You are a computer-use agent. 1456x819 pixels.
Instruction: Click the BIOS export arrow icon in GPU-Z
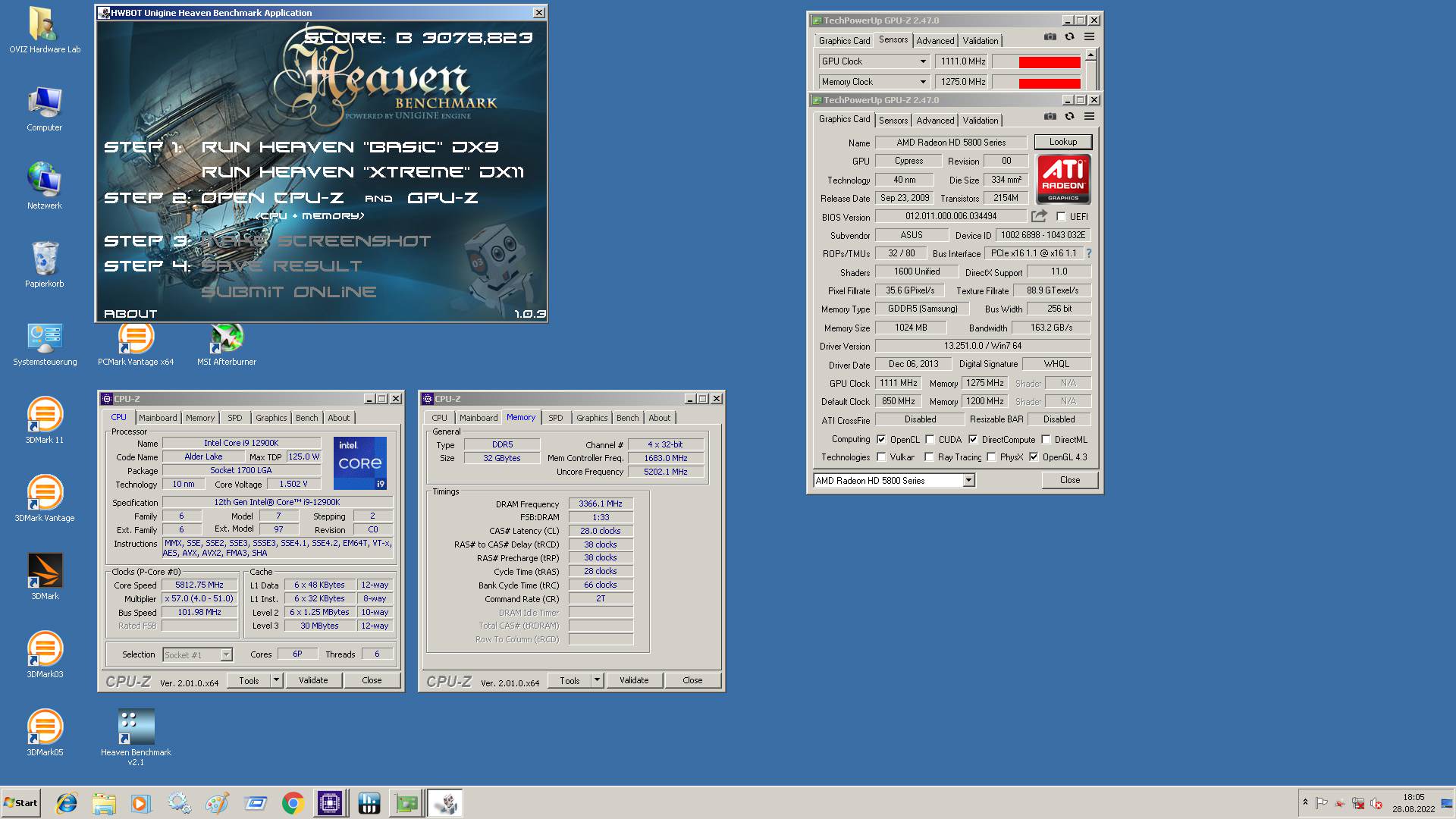tap(1039, 216)
